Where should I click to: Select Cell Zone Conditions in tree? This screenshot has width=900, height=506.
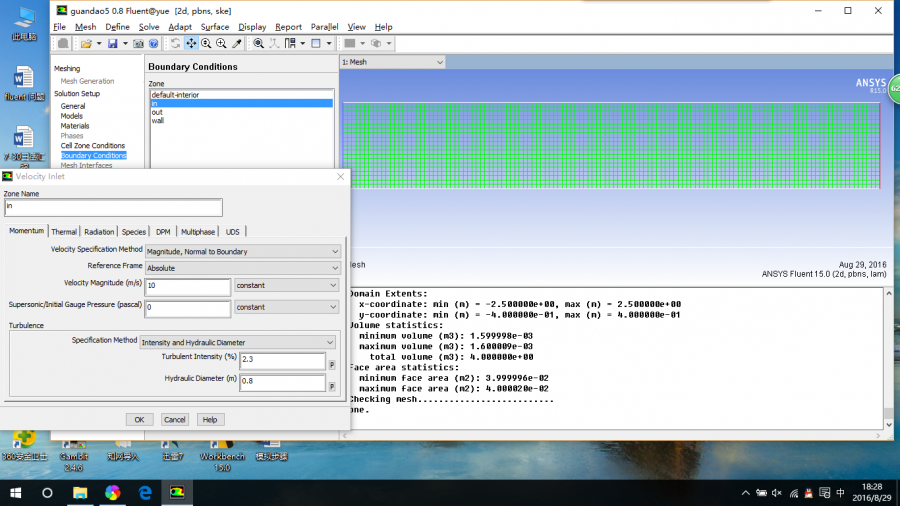(x=93, y=146)
